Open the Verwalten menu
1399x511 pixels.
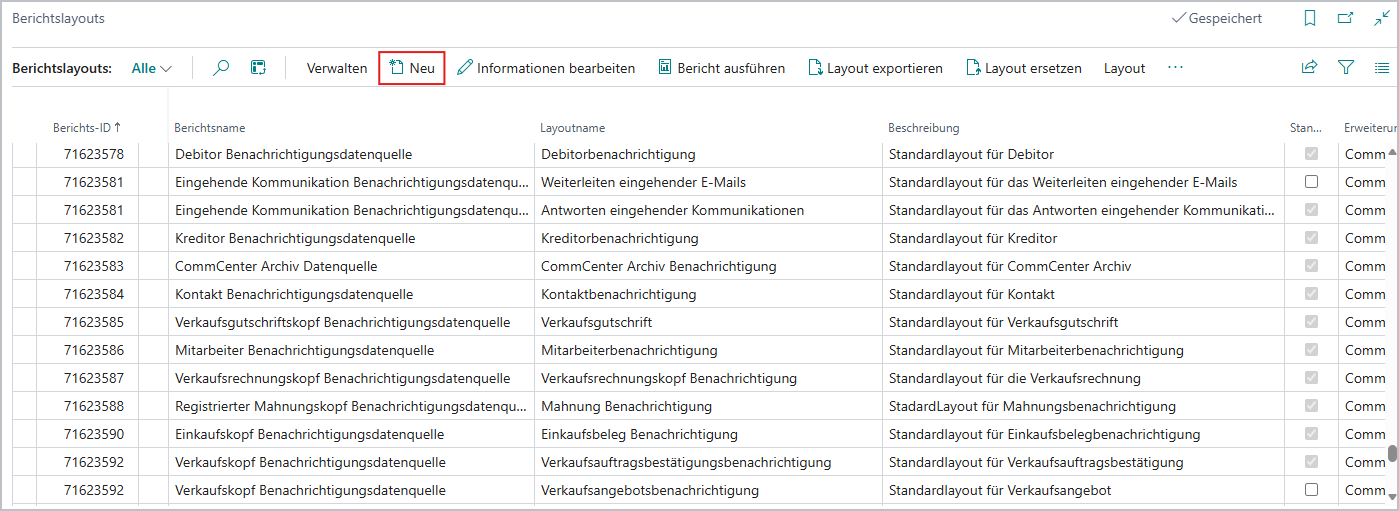(x=337, y=68)
